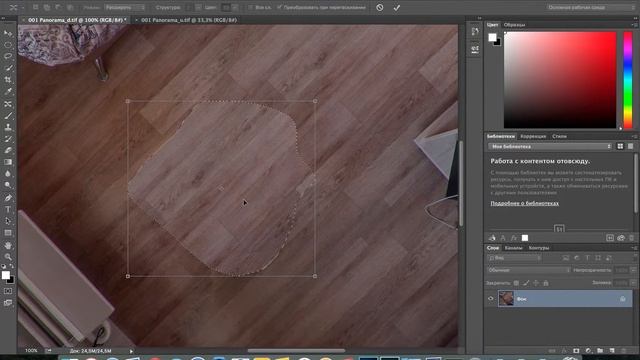Select the History Brush tool
This screenshot has width=640, height=360.
8,139
